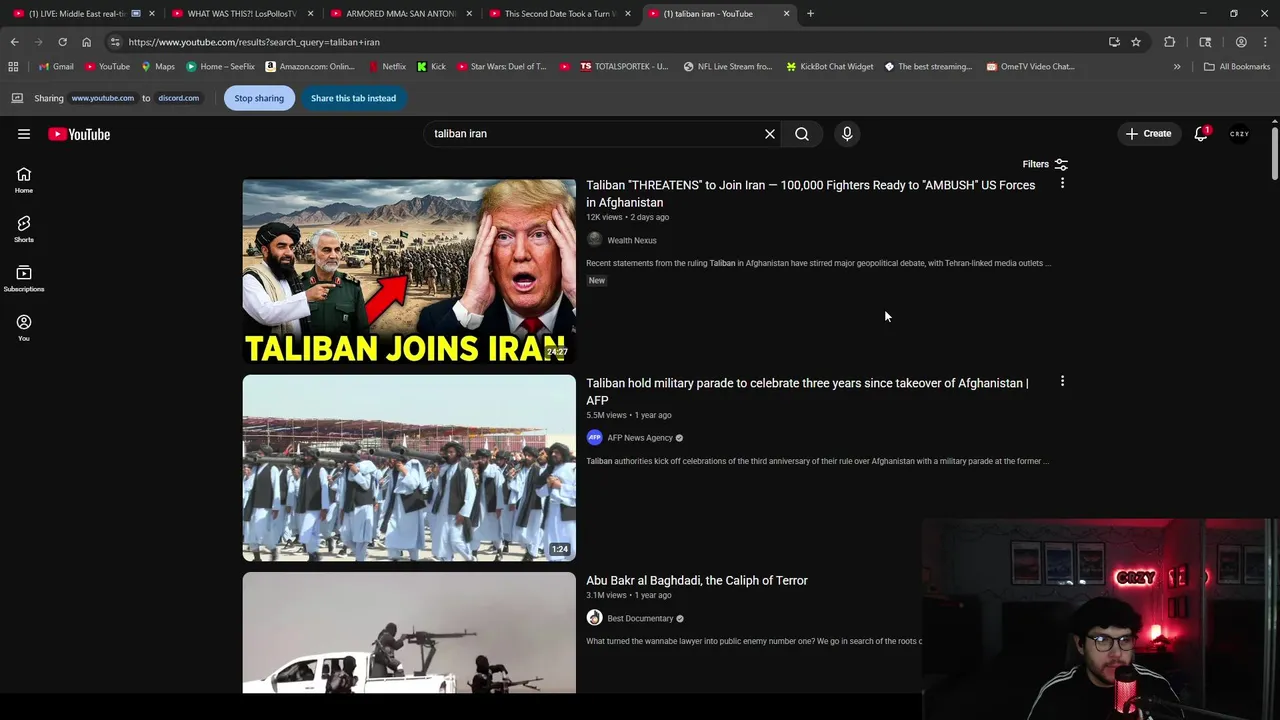Open the You section in sidebar
This screenshot has width=1280, height=720.
pyautogui.click(x=24, y=327)
